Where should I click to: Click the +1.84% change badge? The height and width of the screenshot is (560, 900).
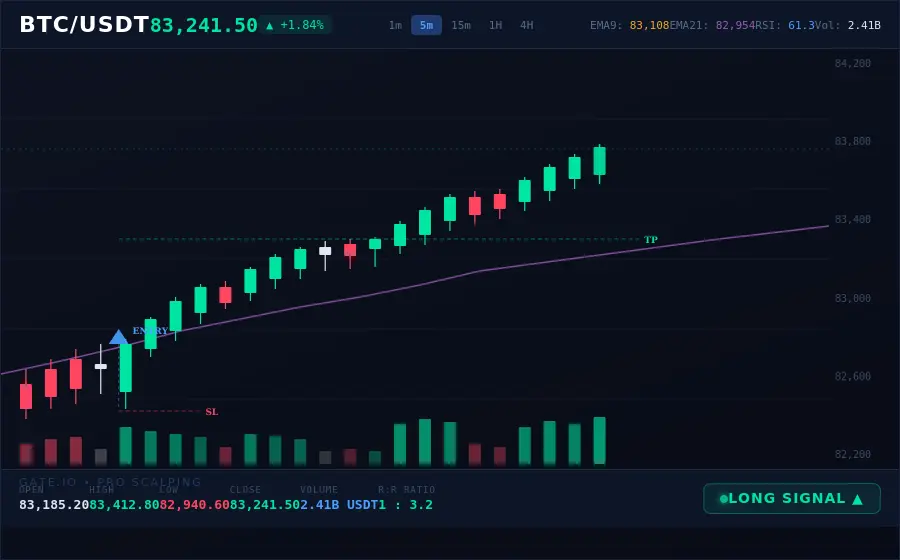click(295, 25)
